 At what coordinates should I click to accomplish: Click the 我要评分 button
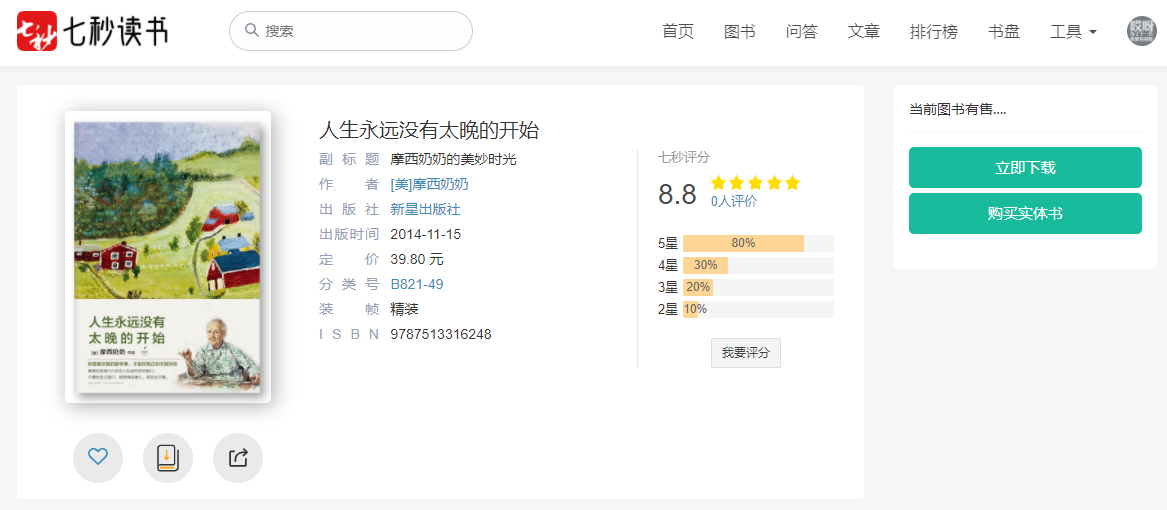coord(746,353)
